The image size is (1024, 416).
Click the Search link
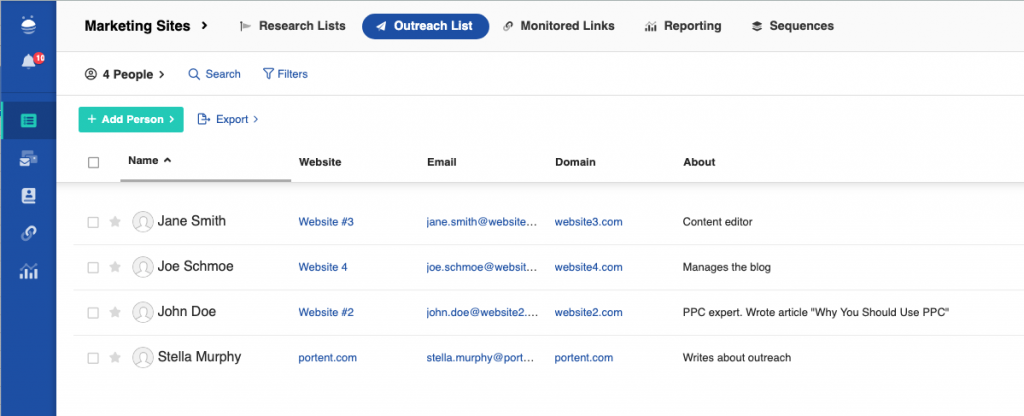(214, 74)
